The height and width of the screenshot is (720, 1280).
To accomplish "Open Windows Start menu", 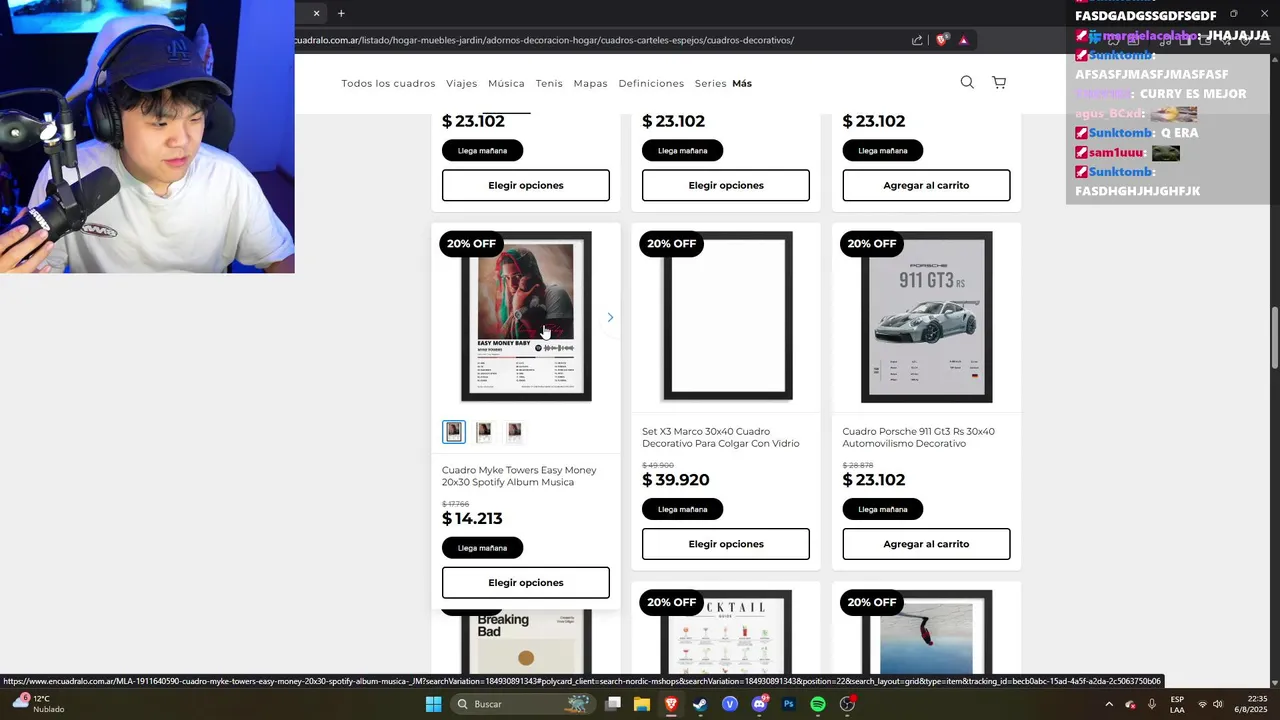I will tap(433, 704).
